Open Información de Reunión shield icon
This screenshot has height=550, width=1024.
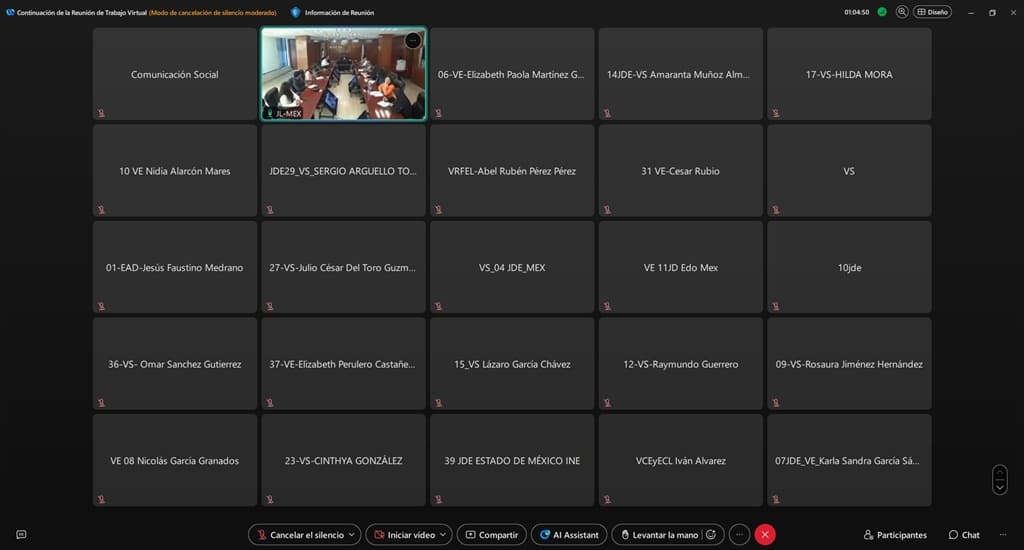[295, 12]
